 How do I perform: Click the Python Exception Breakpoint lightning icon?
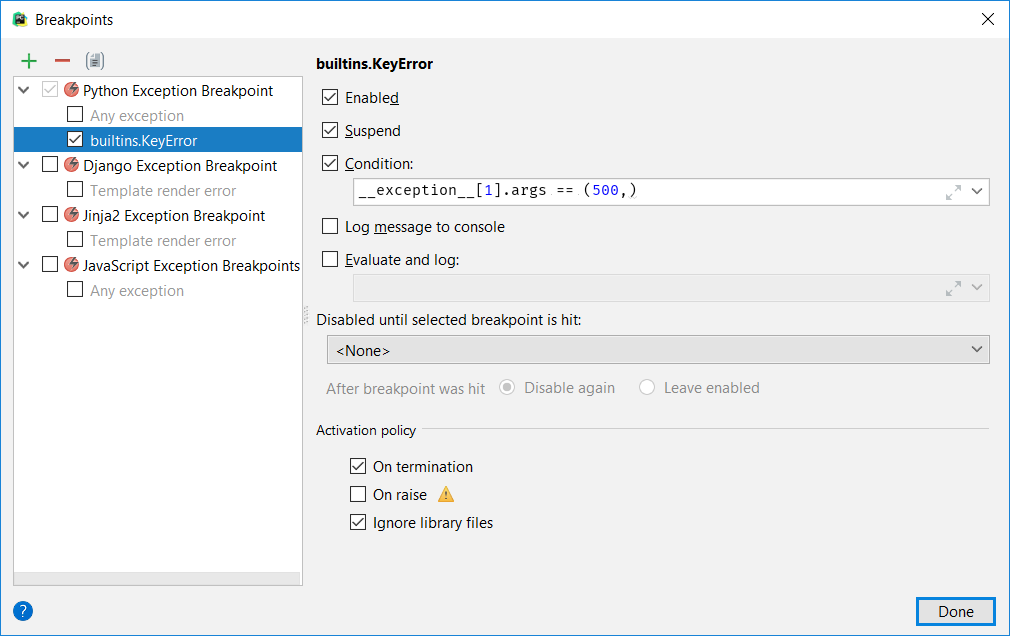pyautogui.click(x=71, y=90)
